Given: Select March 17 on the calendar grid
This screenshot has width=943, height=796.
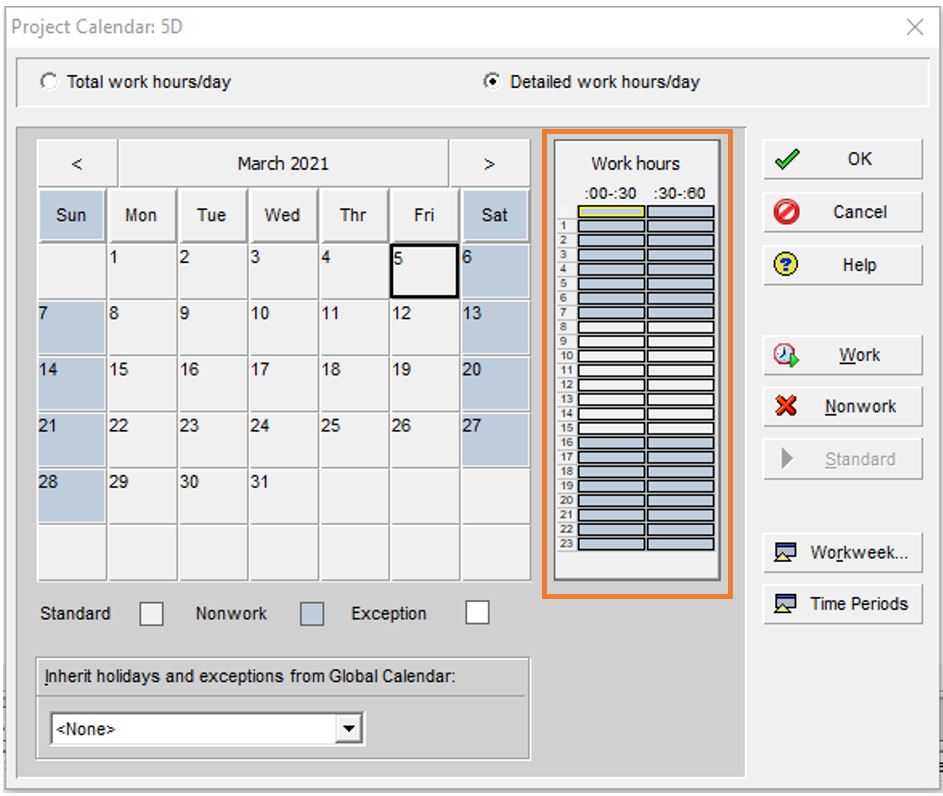Looking at the screenshot, I should [282, 384].
